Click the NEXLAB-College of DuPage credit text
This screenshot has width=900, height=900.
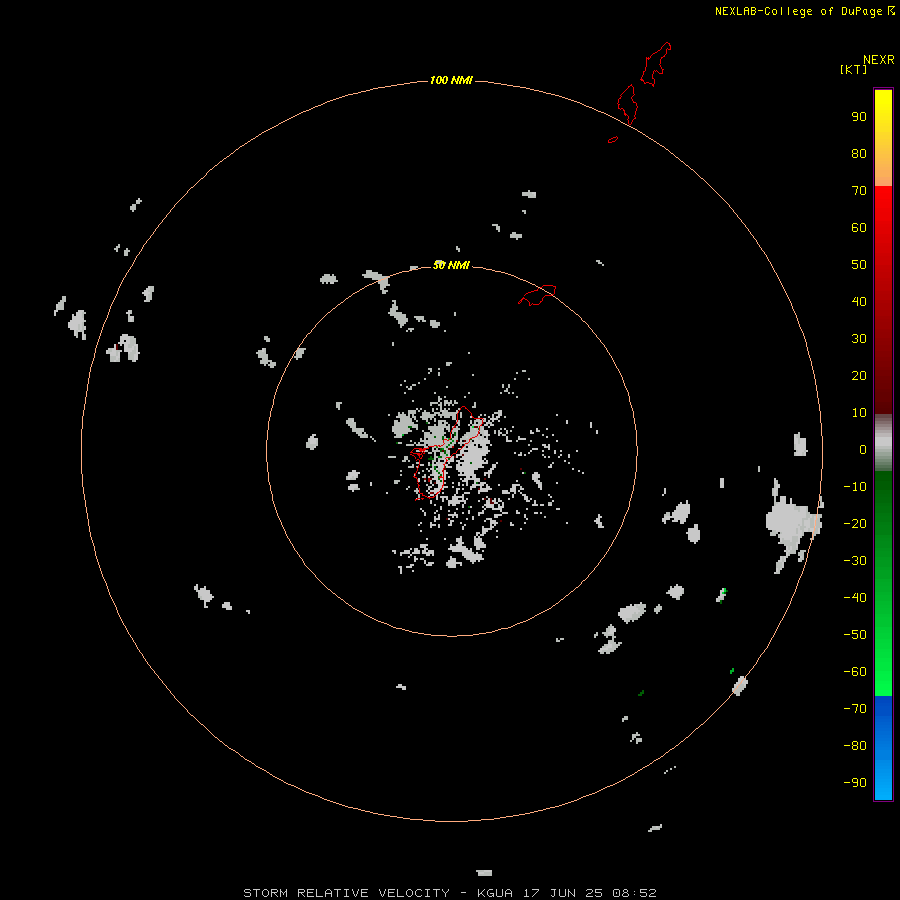(799, 11)
